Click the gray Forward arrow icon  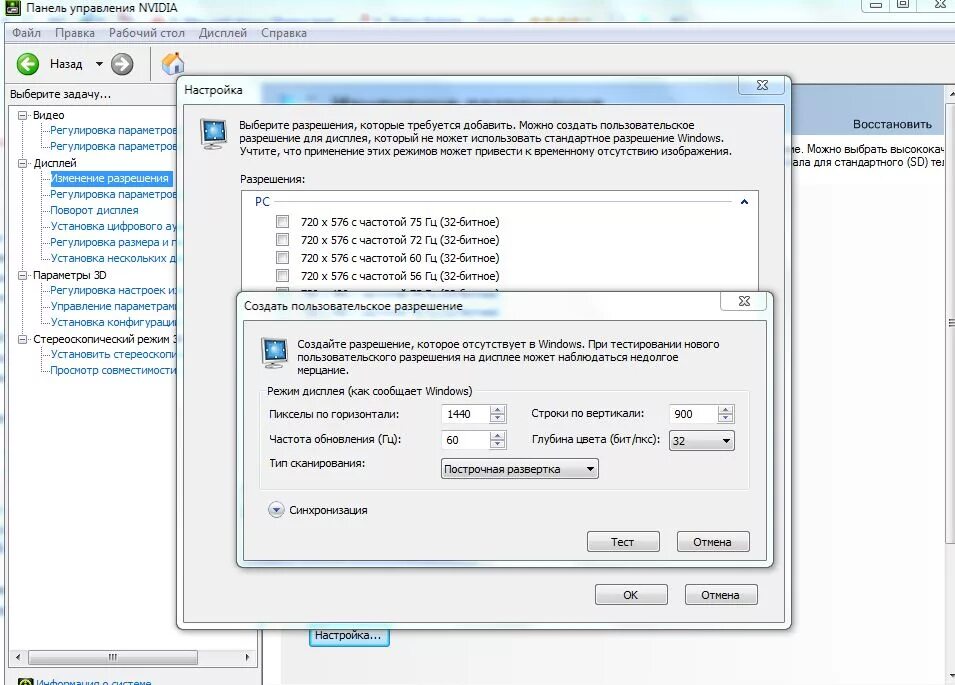tap(122, 64)
